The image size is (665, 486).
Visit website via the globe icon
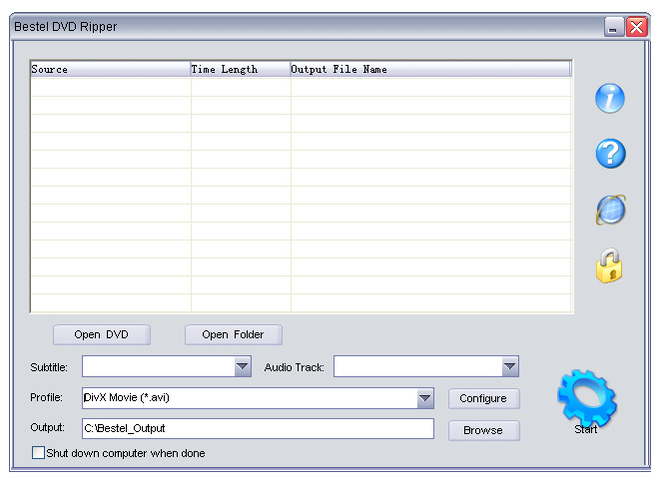click(611, 209)
